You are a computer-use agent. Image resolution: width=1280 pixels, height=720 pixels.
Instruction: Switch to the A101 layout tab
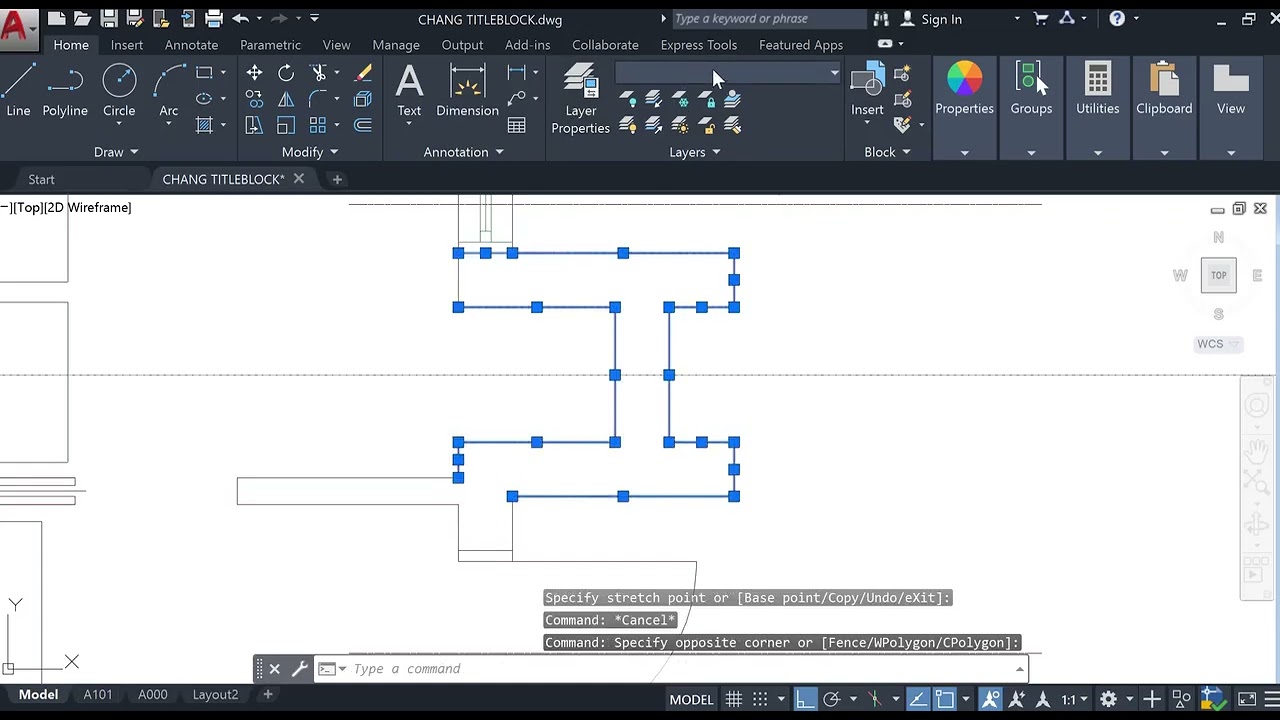tap(98, 694)
